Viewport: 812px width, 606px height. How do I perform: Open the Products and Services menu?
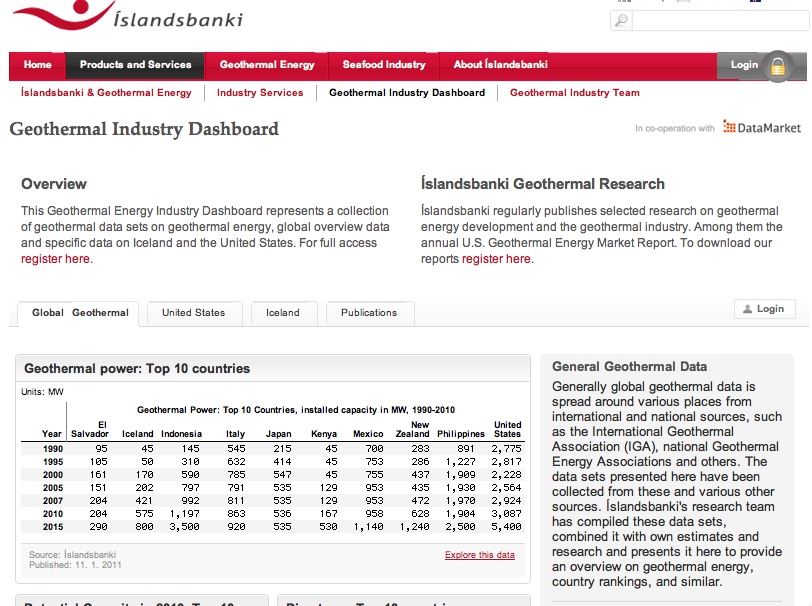(x=135, y=65)
